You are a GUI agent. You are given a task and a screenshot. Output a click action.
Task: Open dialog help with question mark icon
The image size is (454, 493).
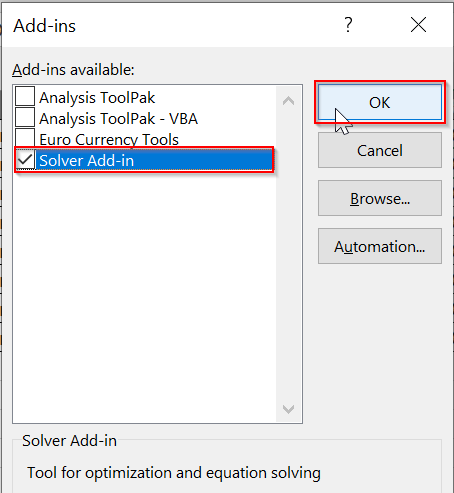348,25
